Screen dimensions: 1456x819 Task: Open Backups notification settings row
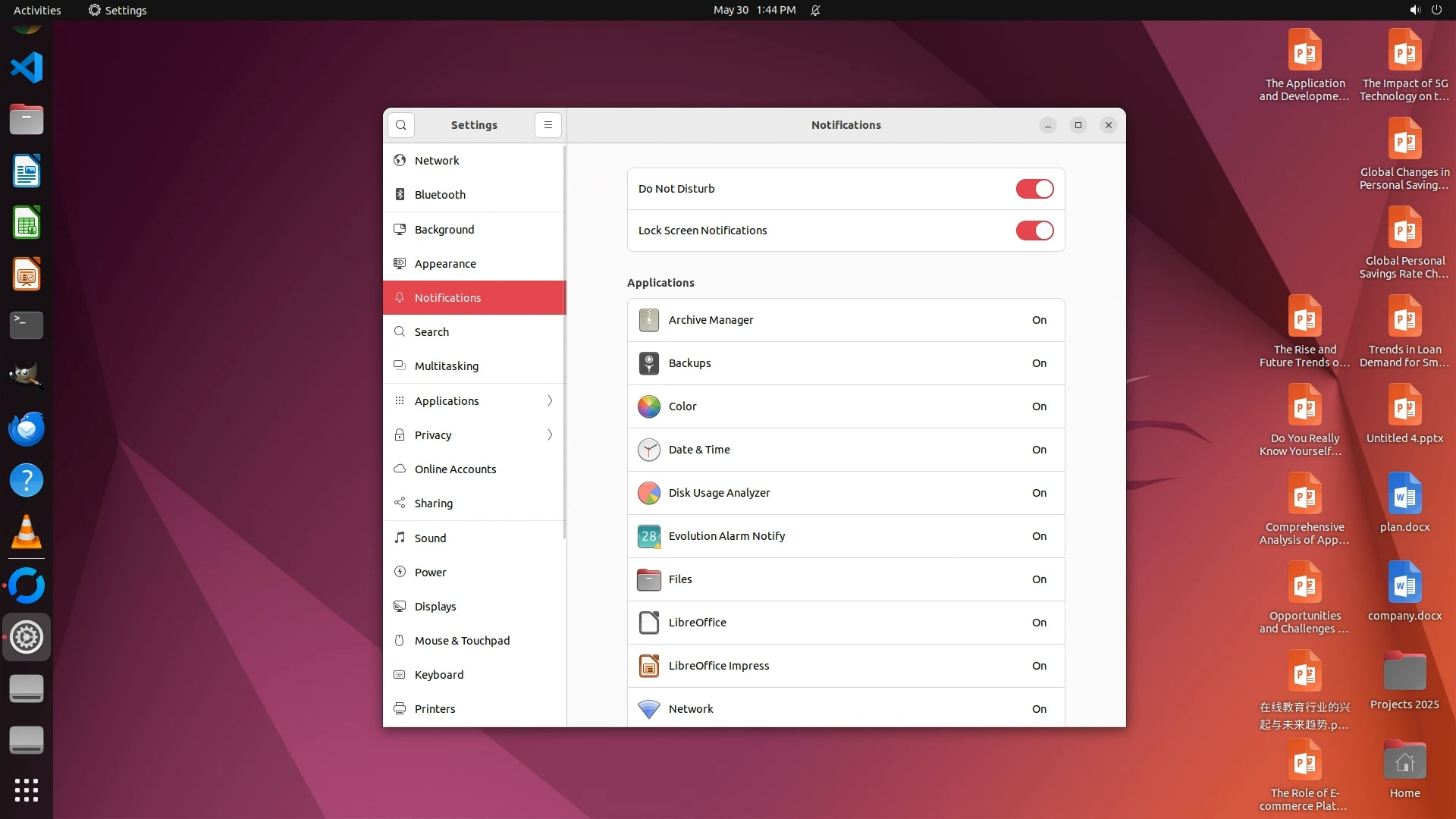846,363
